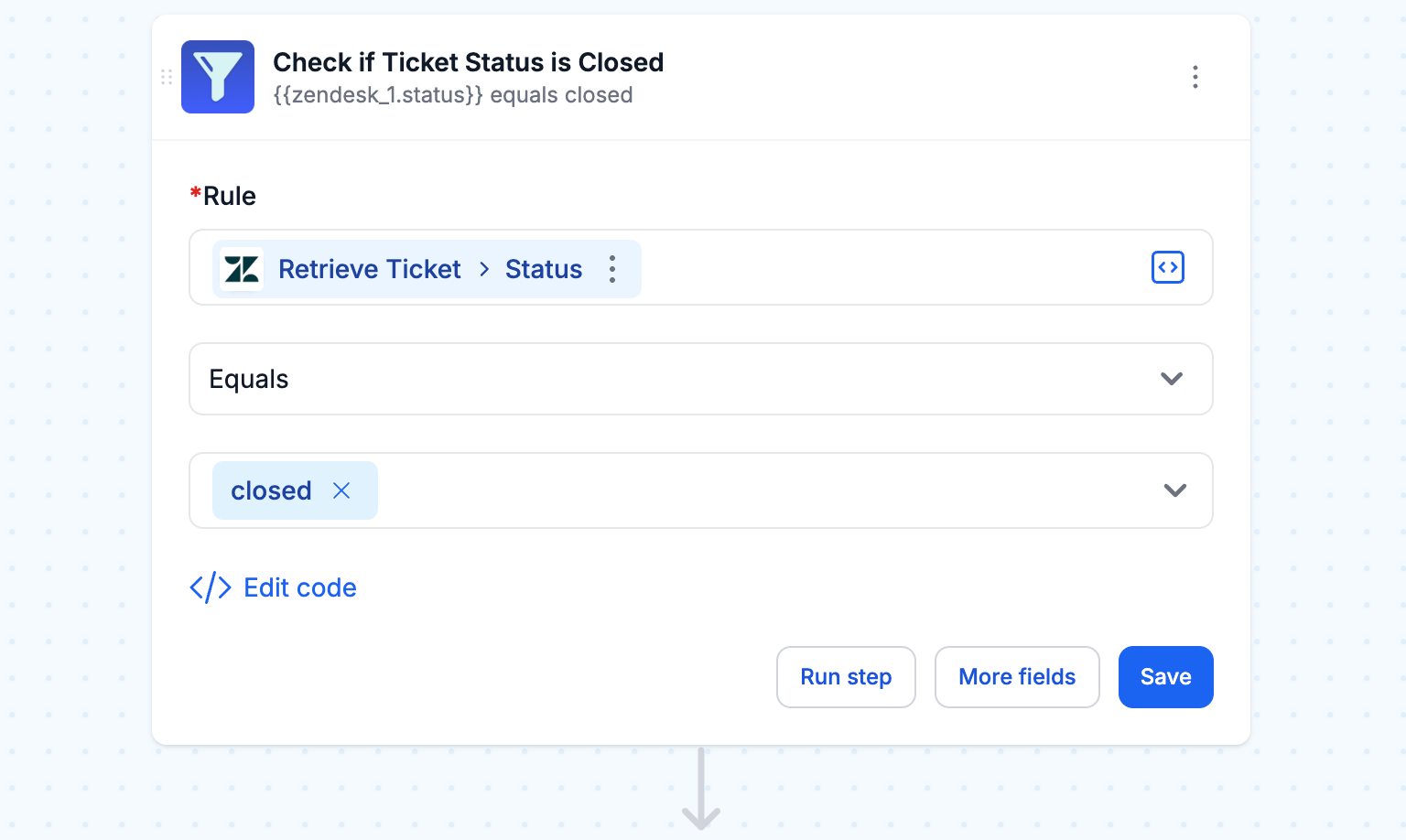
Task: Click the Edit code angle-brackets icon
Action: click(211, 587)
